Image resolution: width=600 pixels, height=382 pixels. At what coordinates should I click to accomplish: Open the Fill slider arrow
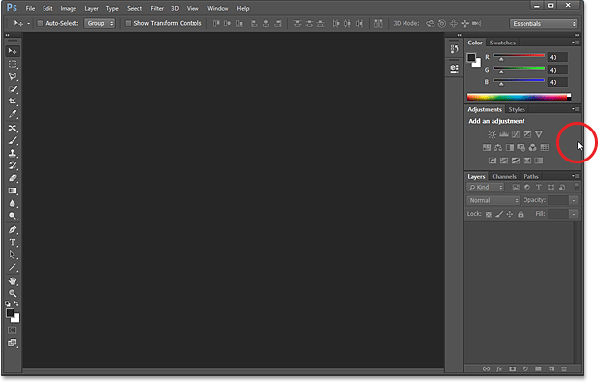pyautogui.click(x=574, y=214)
